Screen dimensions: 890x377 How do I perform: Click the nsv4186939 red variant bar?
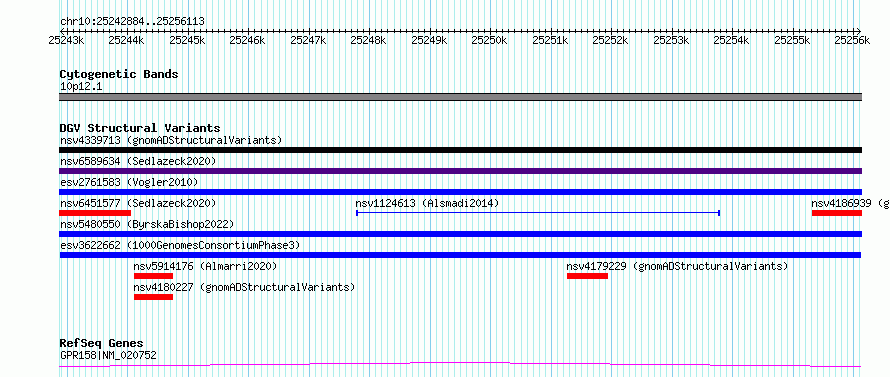tap(837, 213)
